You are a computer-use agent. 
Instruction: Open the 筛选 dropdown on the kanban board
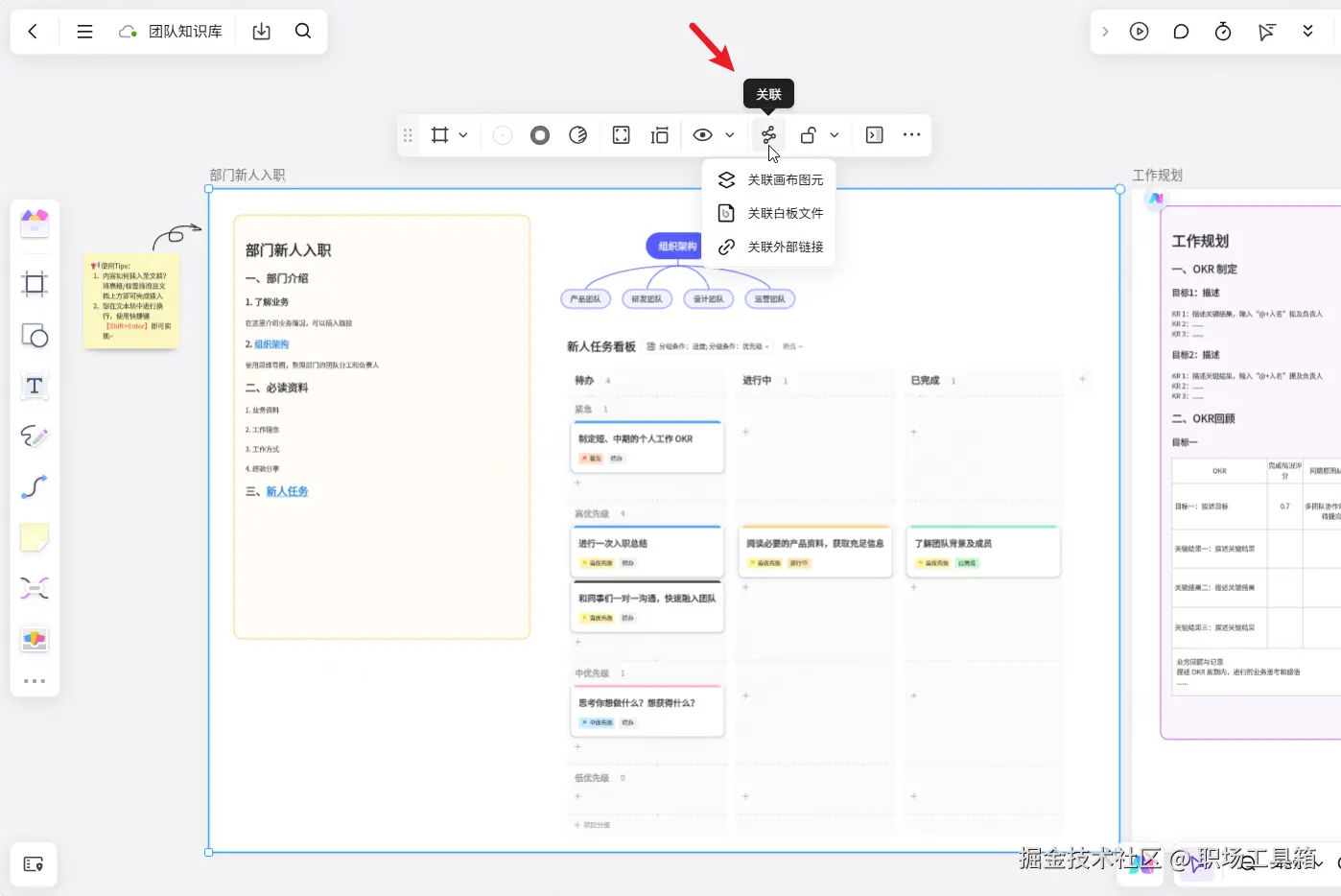(x=792, y=346)
